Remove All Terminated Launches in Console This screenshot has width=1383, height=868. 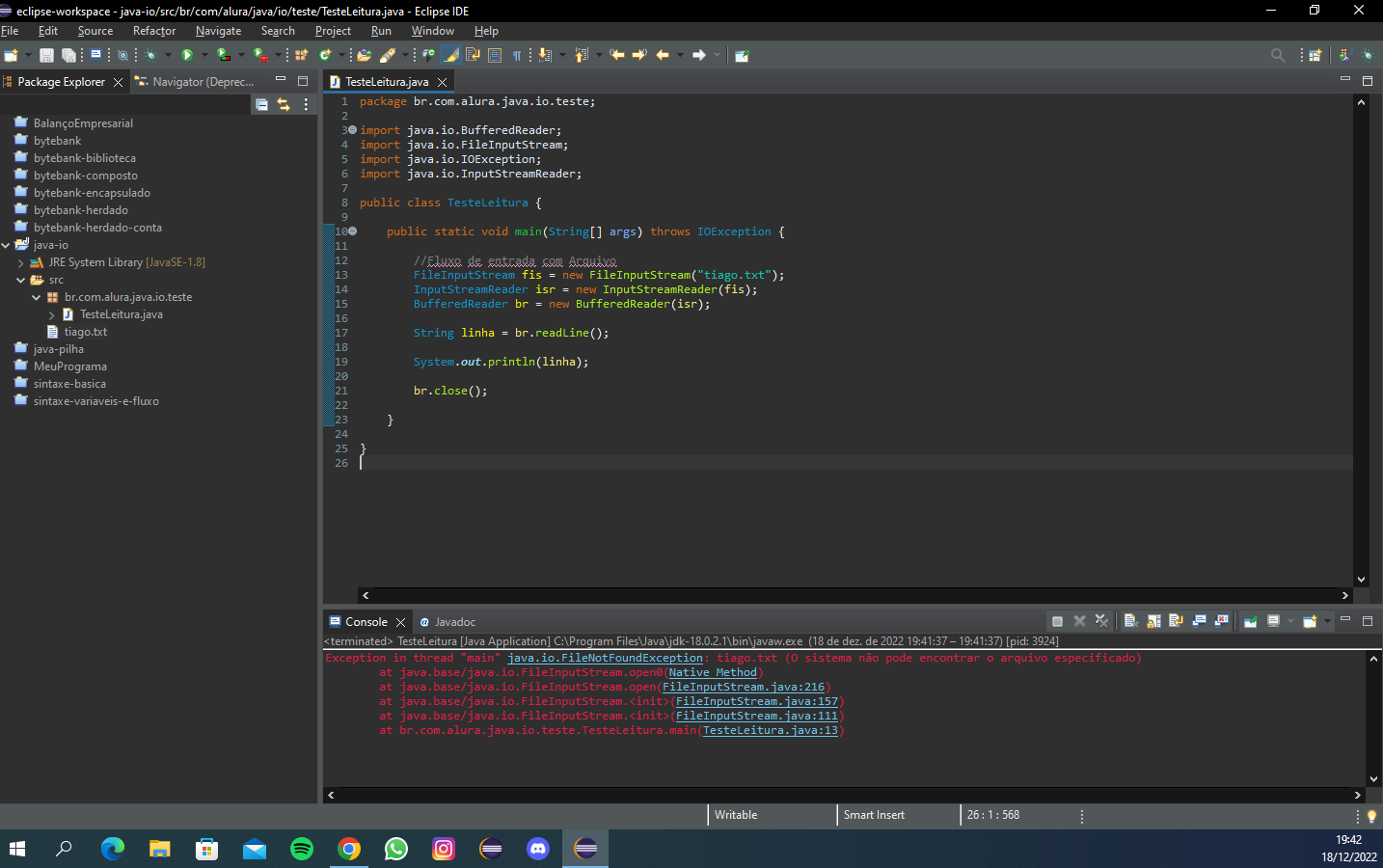coord(1101,621)
